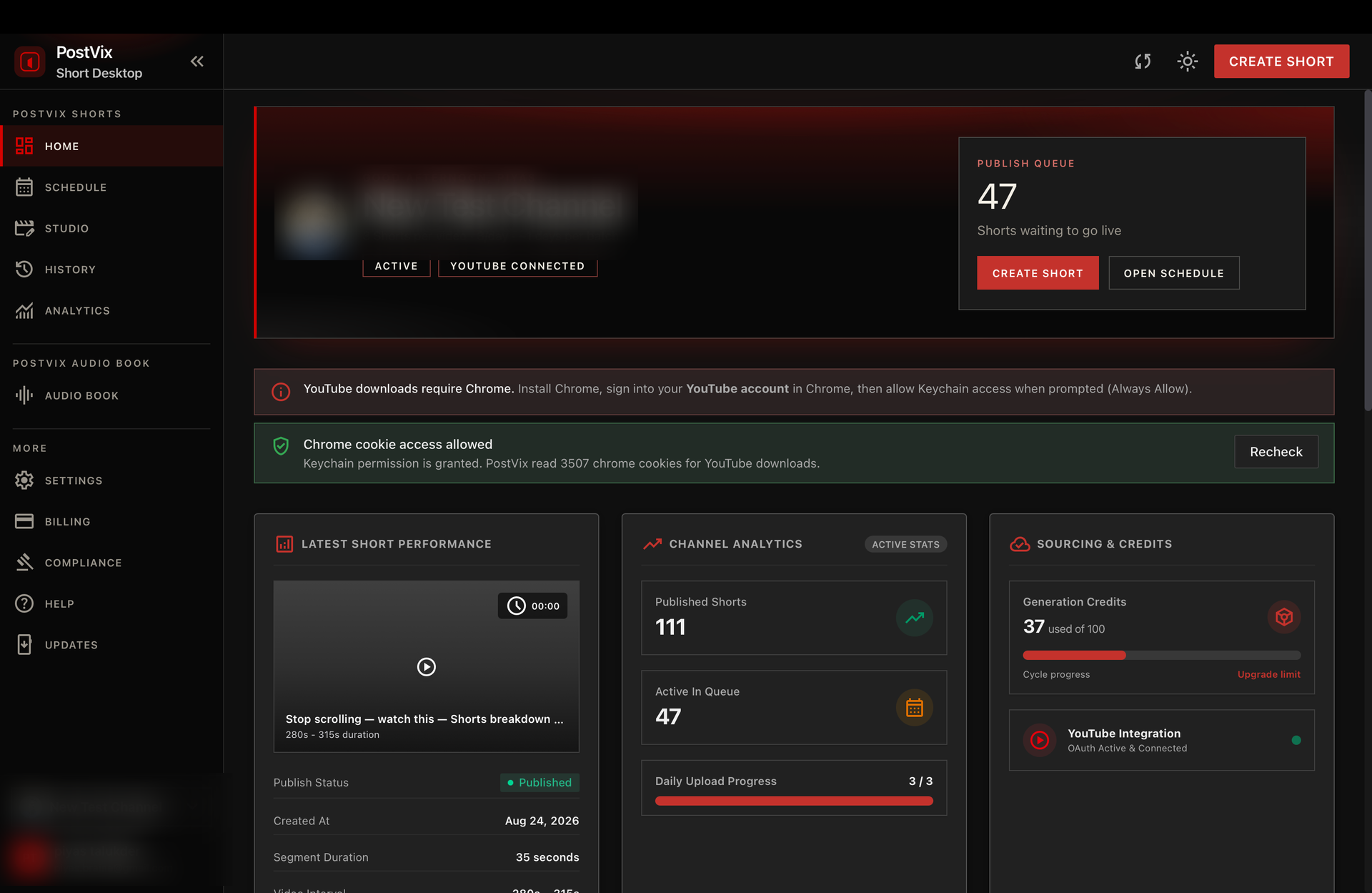
Task: Click the Compliance gavel icon
Action: pos(24,563)
